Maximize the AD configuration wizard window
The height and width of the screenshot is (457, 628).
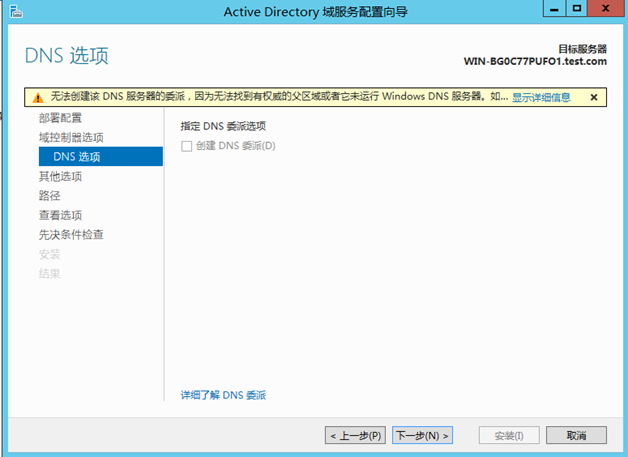point(577,8)
